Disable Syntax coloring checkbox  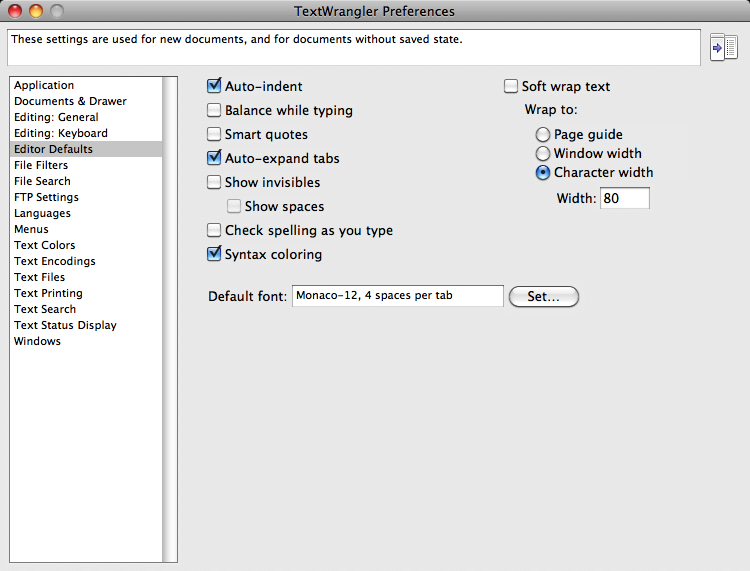(x=214, y=255)
